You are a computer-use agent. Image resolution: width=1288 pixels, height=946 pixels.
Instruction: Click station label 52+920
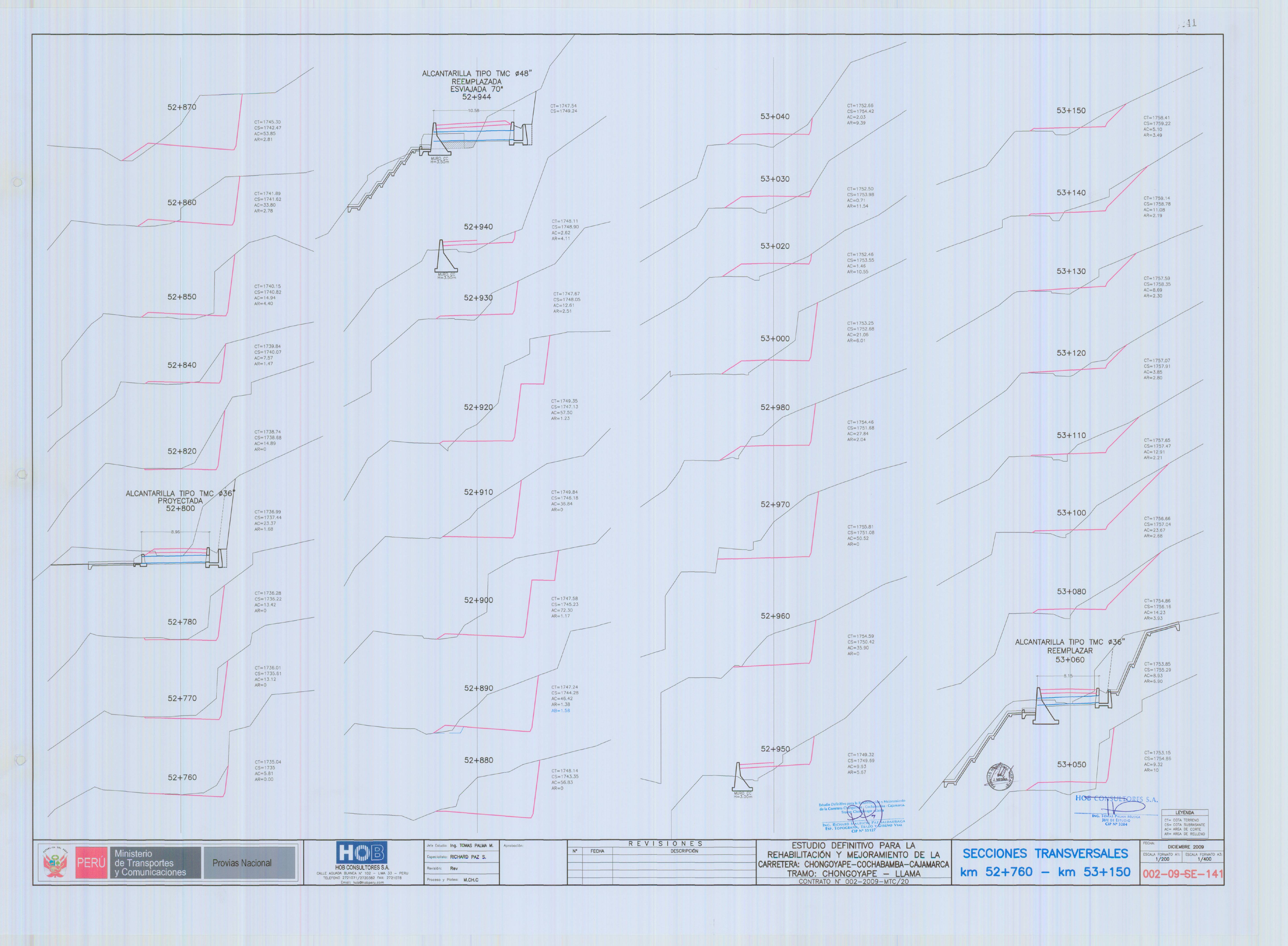[478, 407]
